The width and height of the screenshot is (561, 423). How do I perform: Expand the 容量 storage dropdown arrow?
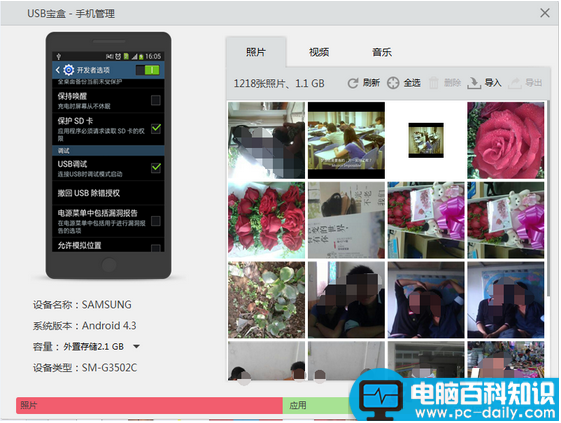[x=136, y=346]
